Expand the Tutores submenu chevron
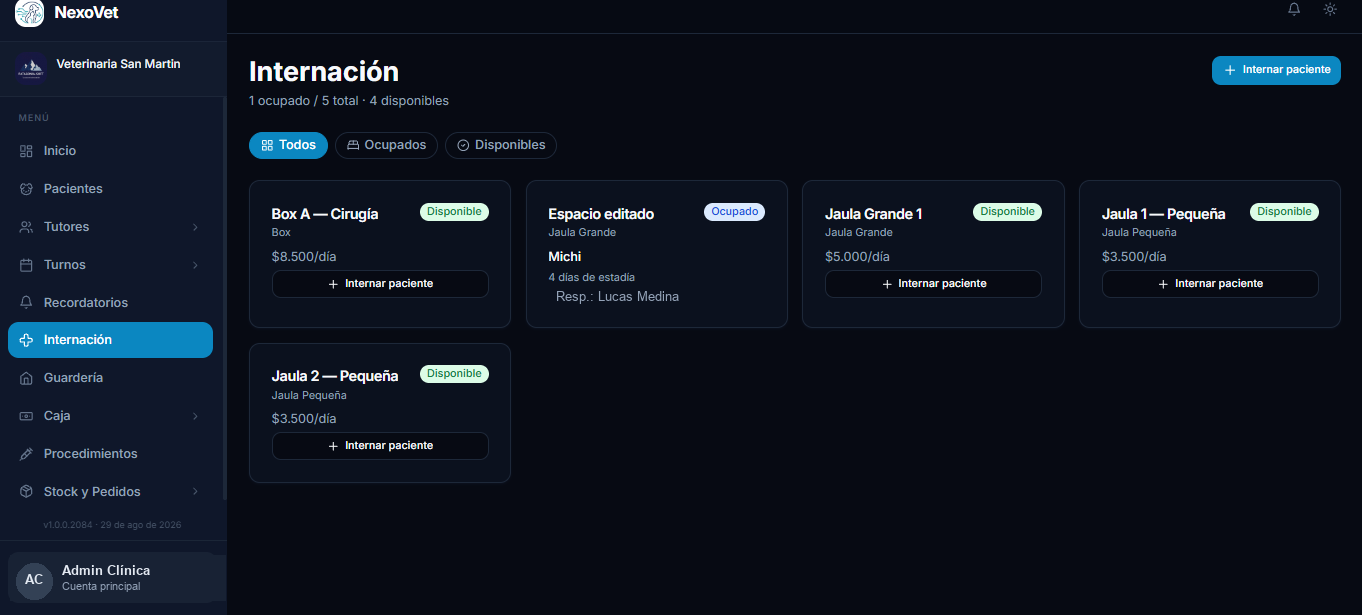Image resolution: width=1362 pixels, height=615 pixels. [195, 227]
